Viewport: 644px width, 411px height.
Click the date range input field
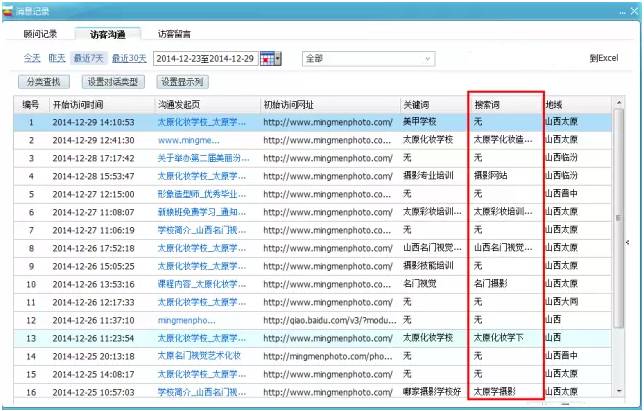pyautogui.click(x=205, y=59)
